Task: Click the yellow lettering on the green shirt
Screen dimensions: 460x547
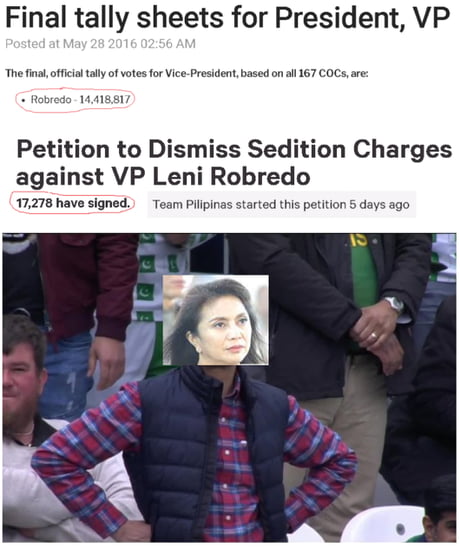Action: tap(359, 240)
